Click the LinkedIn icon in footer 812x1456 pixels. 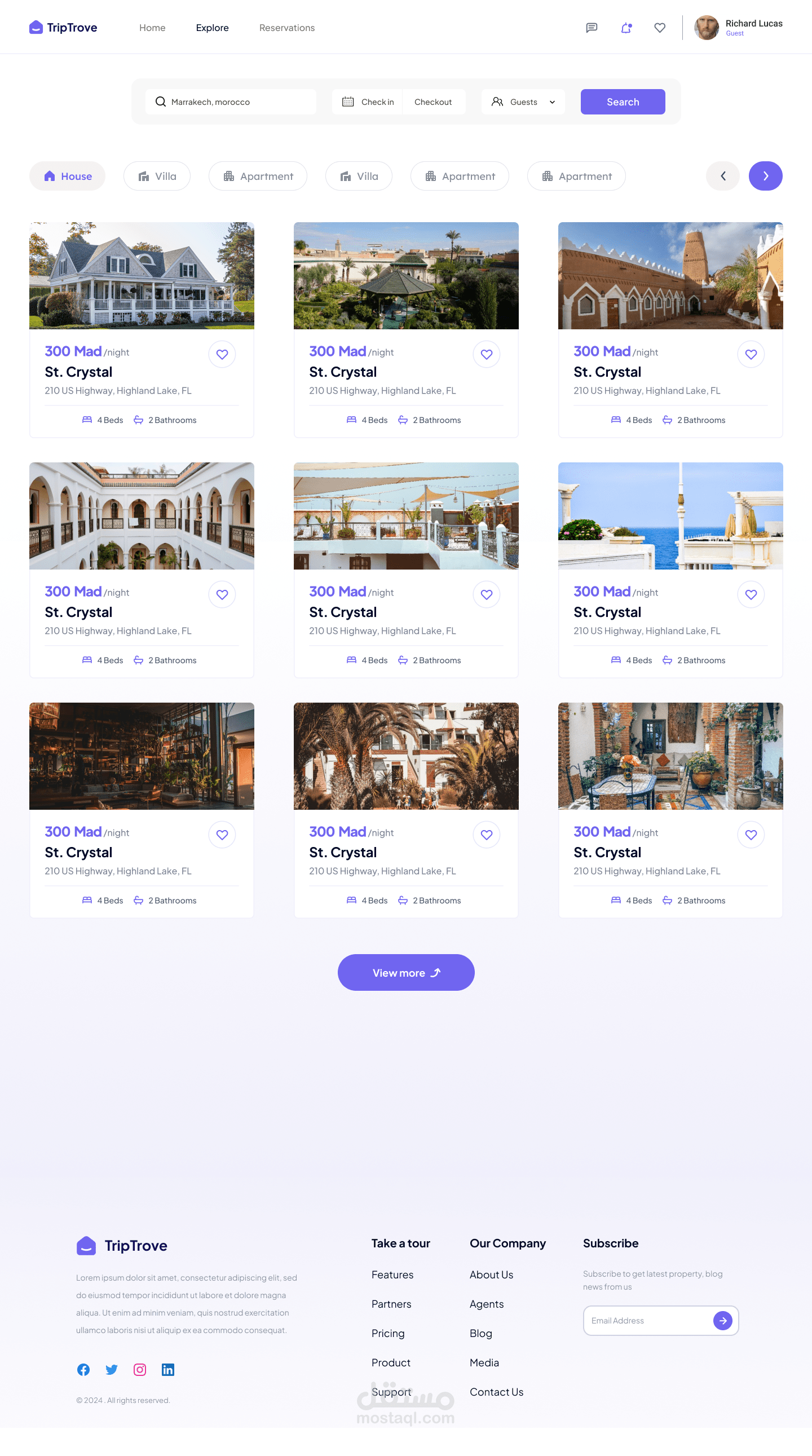click(168, 1369)
